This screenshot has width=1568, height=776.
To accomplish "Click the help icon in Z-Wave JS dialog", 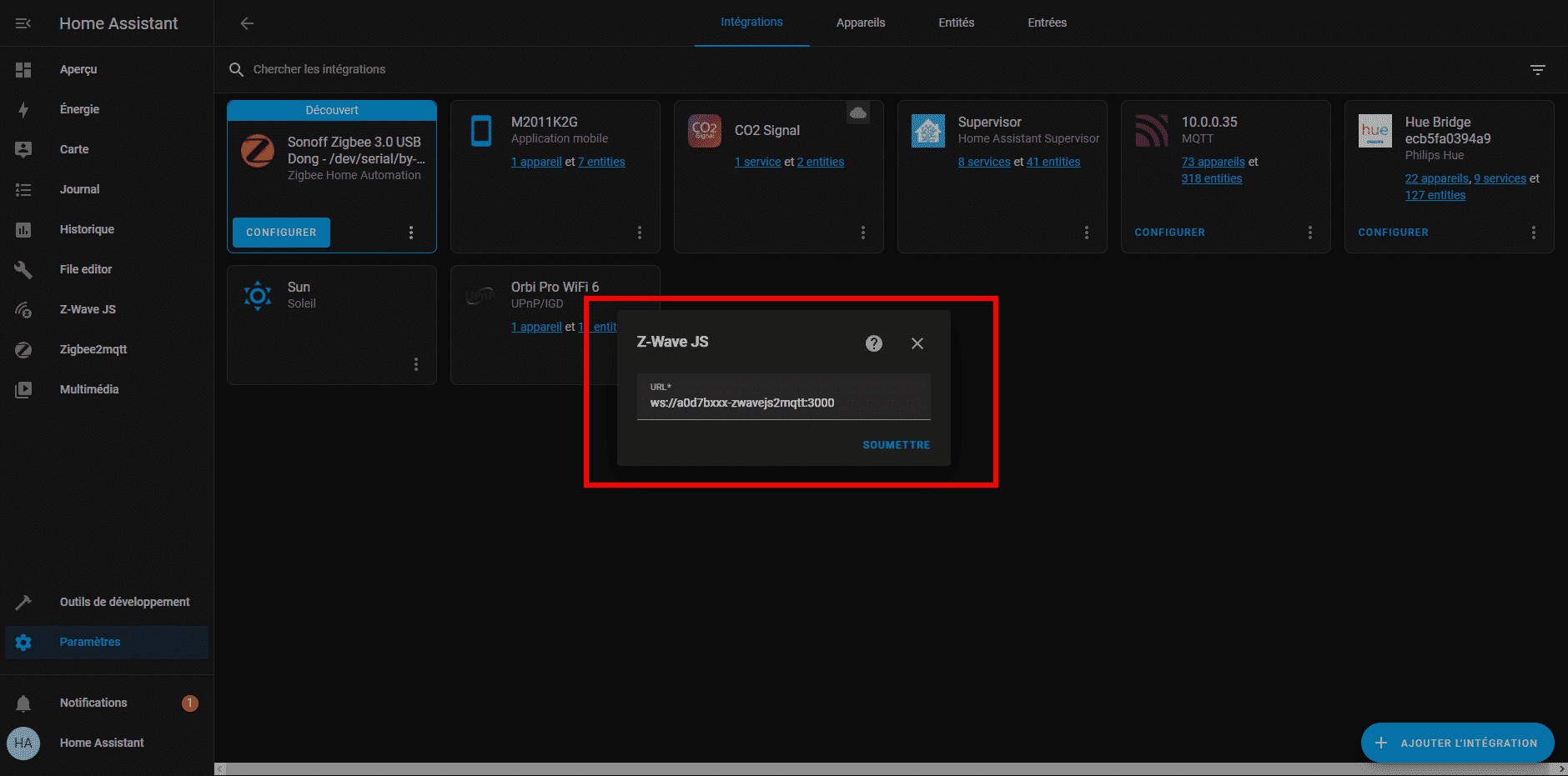I will 874,343.
